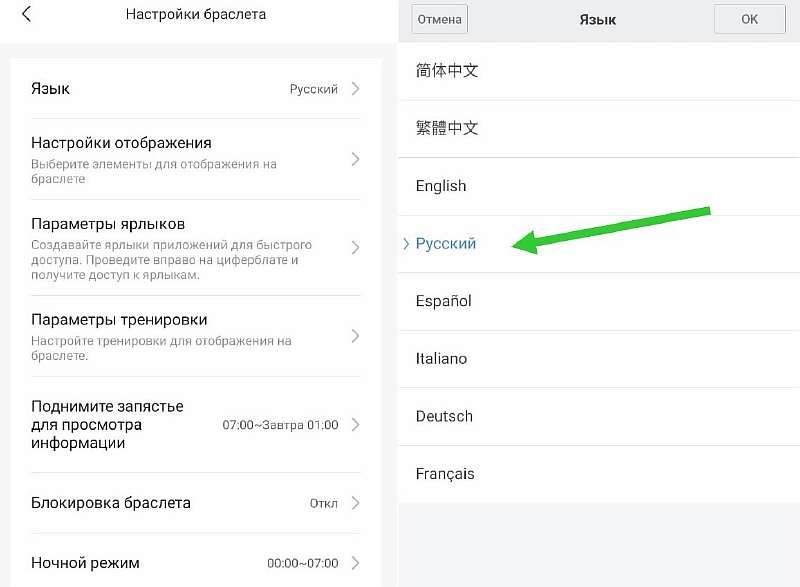Image resolution: width=800 pixels, height=587 pixels.
Task: Click chevron beside Параметры ярлыков
Action: pos(355,248)
